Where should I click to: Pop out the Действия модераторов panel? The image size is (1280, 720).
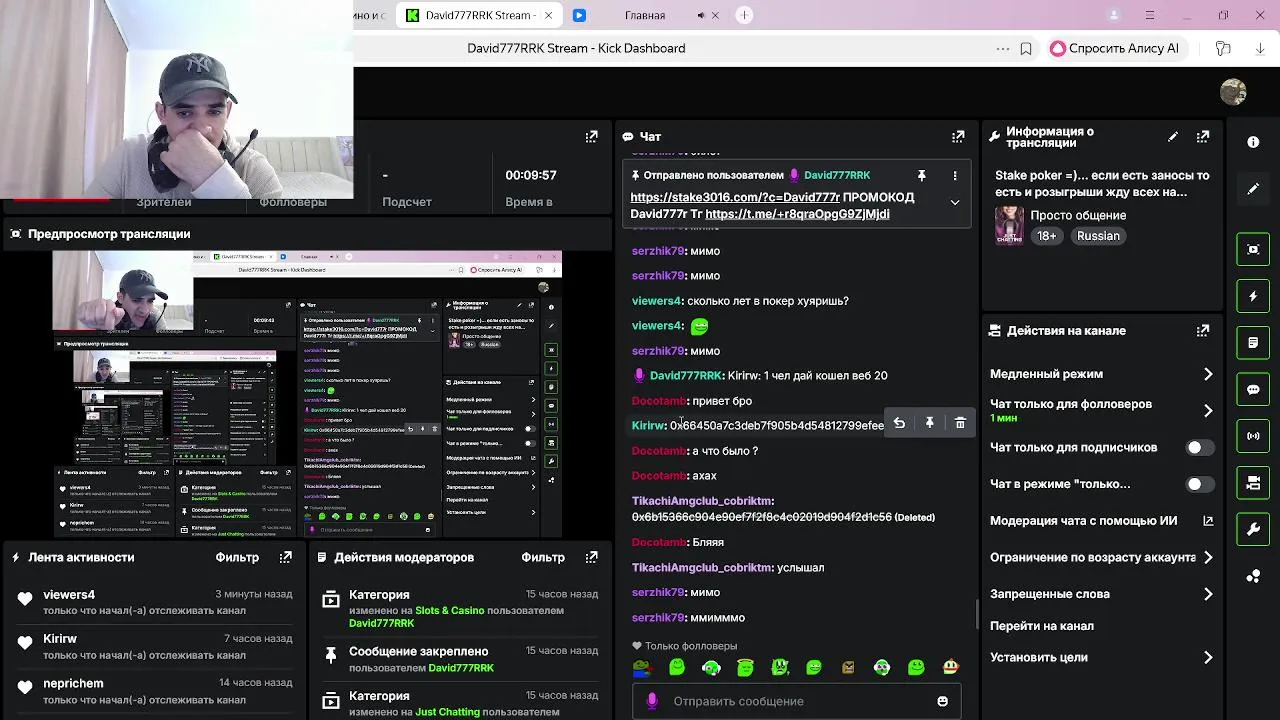pyautogui.click(x=591, y=557)
